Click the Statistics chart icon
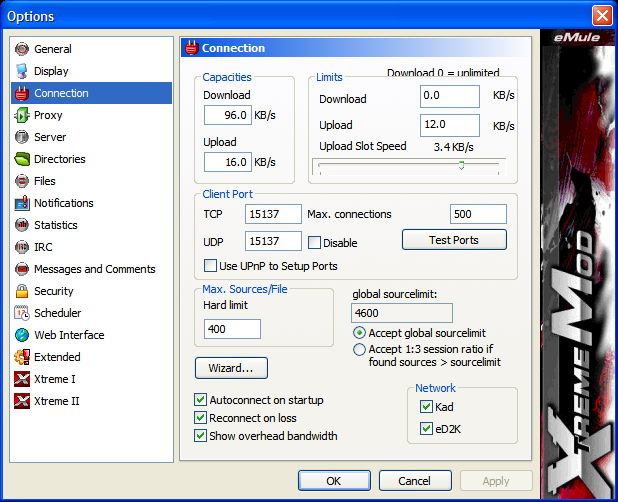Screen dimensions: 618x502 click(x=22, y=225)
